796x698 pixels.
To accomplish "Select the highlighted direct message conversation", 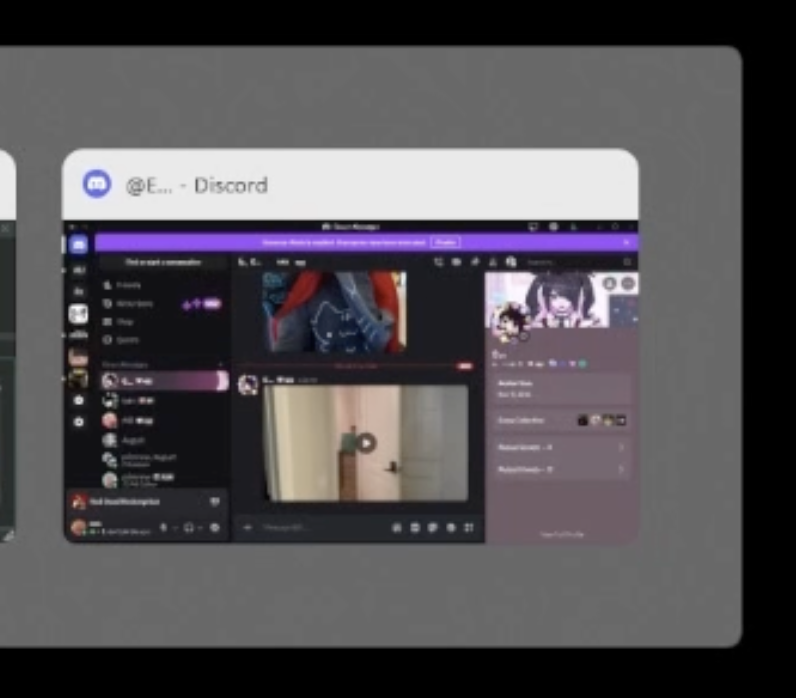I will pos(164,381).
